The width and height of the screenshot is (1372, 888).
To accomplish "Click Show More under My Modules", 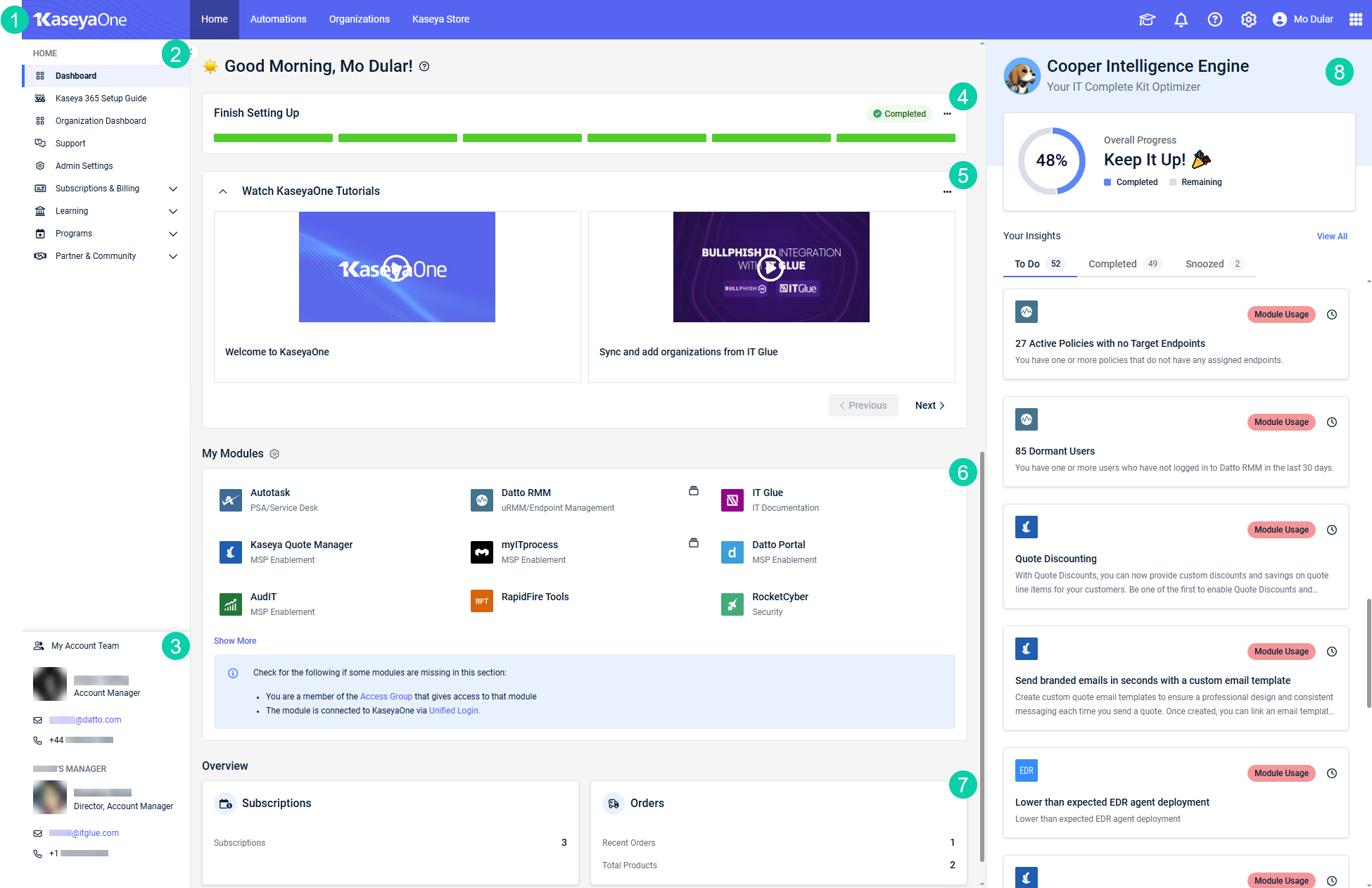I will pyautogui.click(x=235, y=641).
